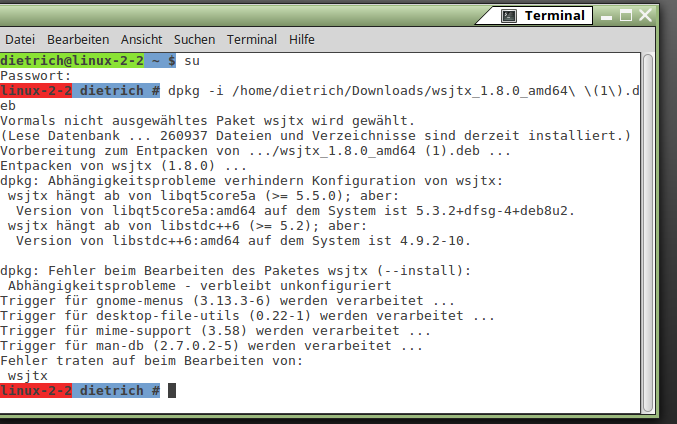Click the red linux-2-2 prompt on the dpkg line
Screen dimensions: 677x424
(x=36, y=91)
